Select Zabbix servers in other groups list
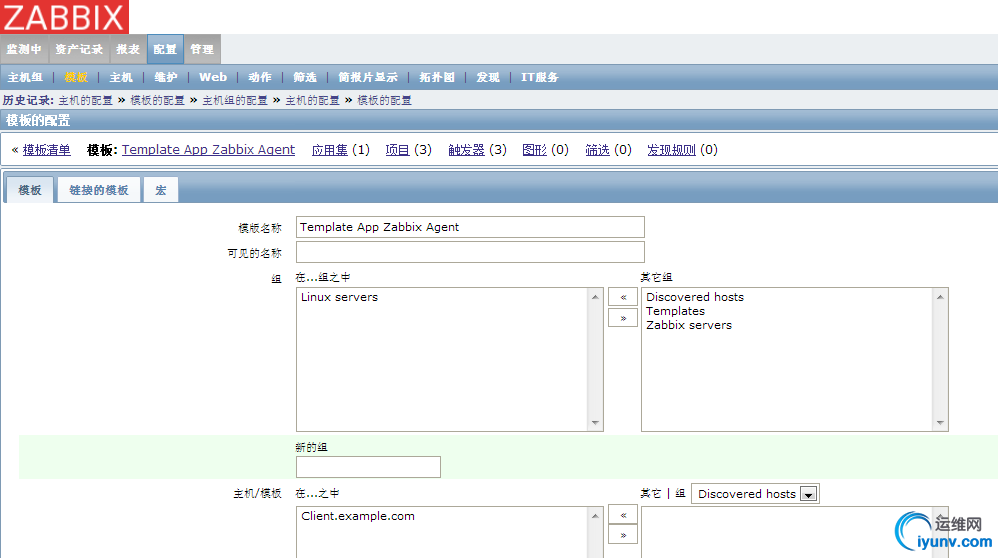The image size is (998, 558). [x=689, y=325]
